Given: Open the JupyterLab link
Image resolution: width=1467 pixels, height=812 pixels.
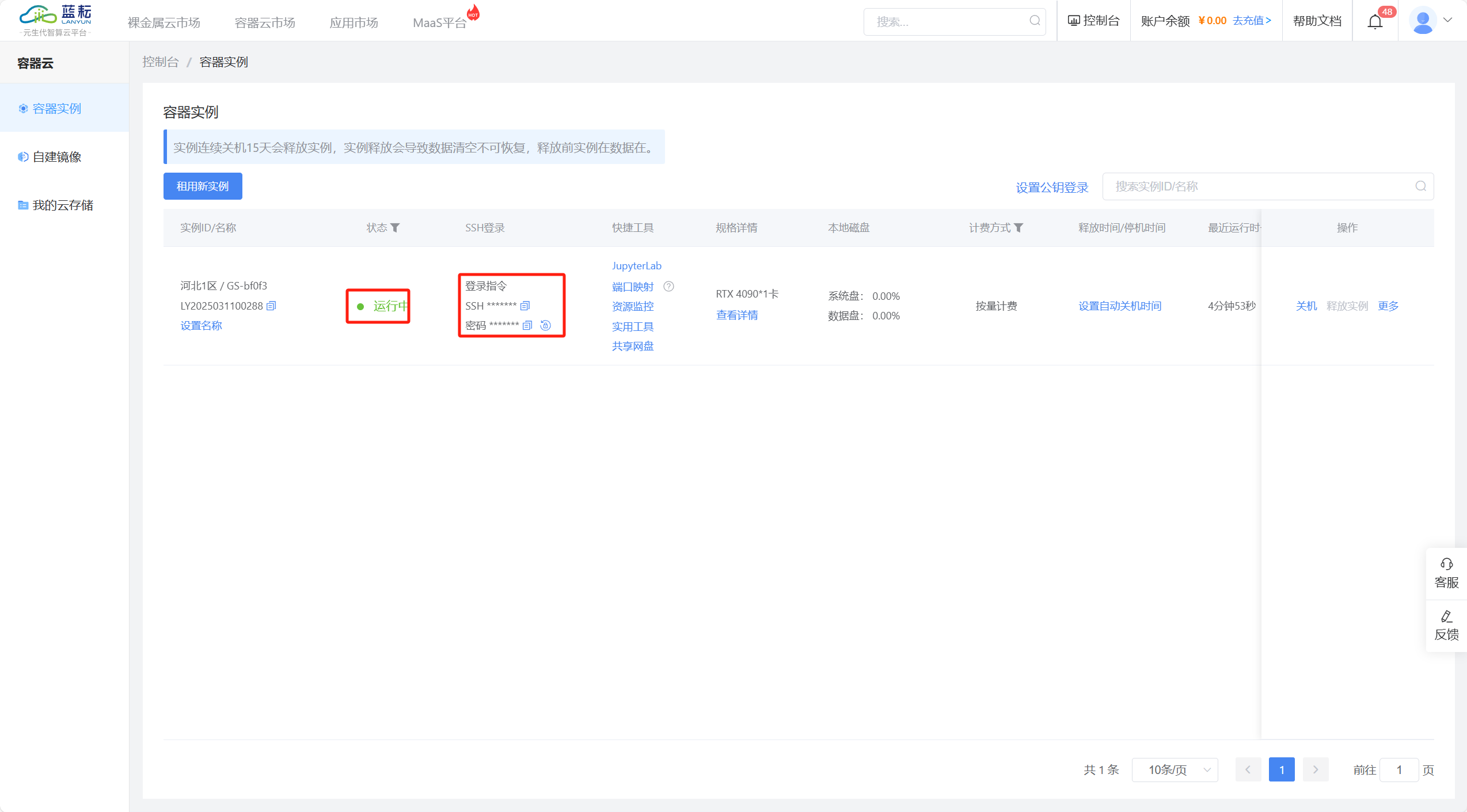Looking at the screenshot, I should point(636,266).
